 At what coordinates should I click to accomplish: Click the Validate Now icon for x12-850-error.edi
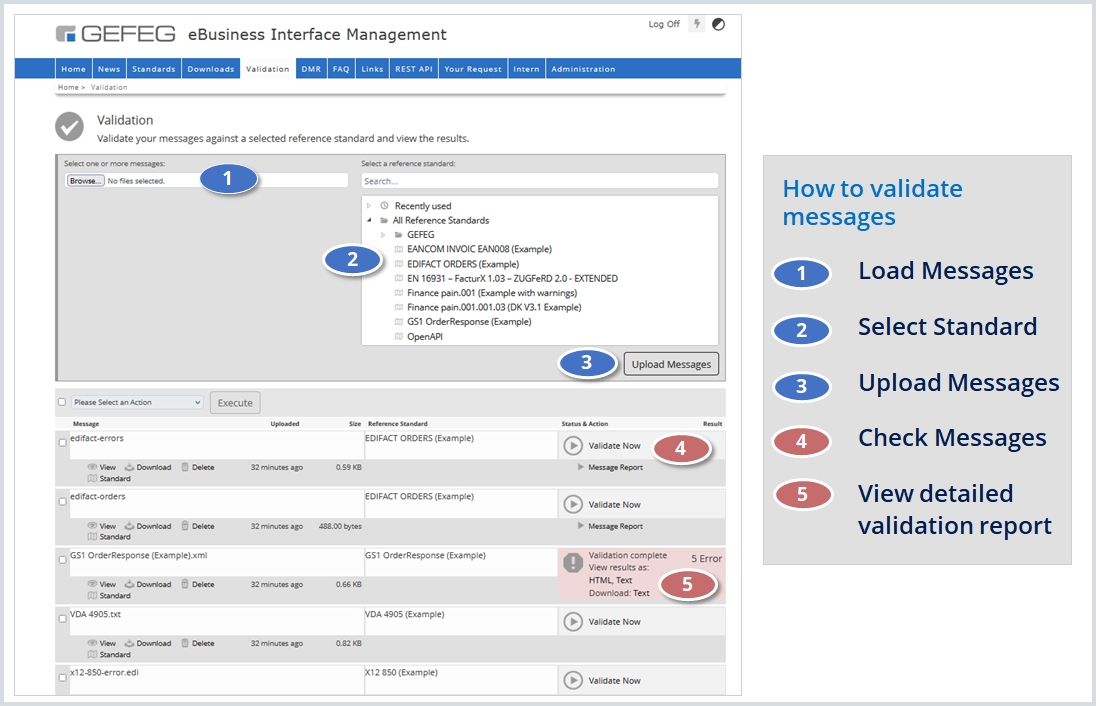[573, 679]
